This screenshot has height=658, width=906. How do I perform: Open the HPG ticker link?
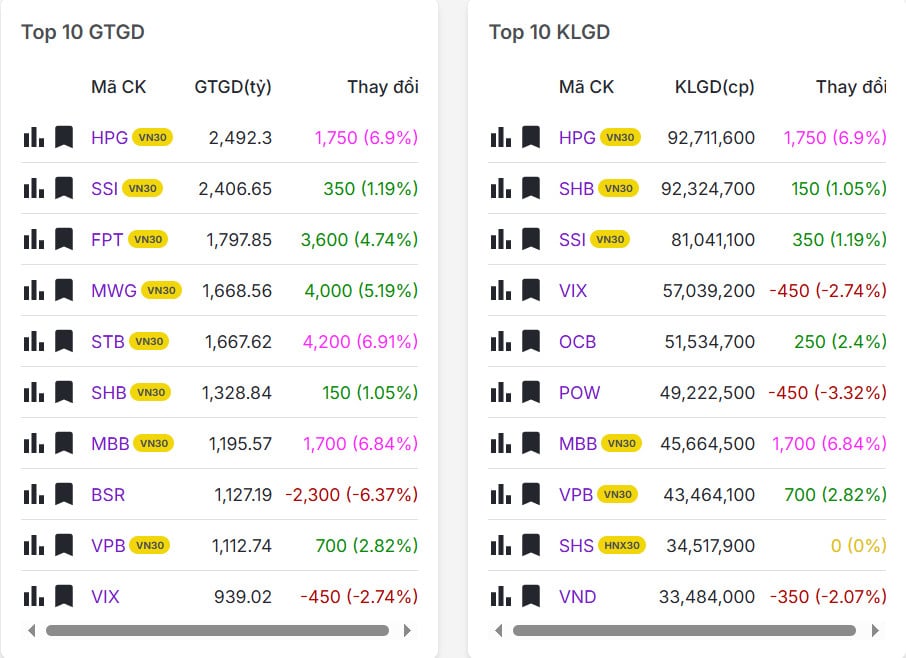click(x=110, y=137)
